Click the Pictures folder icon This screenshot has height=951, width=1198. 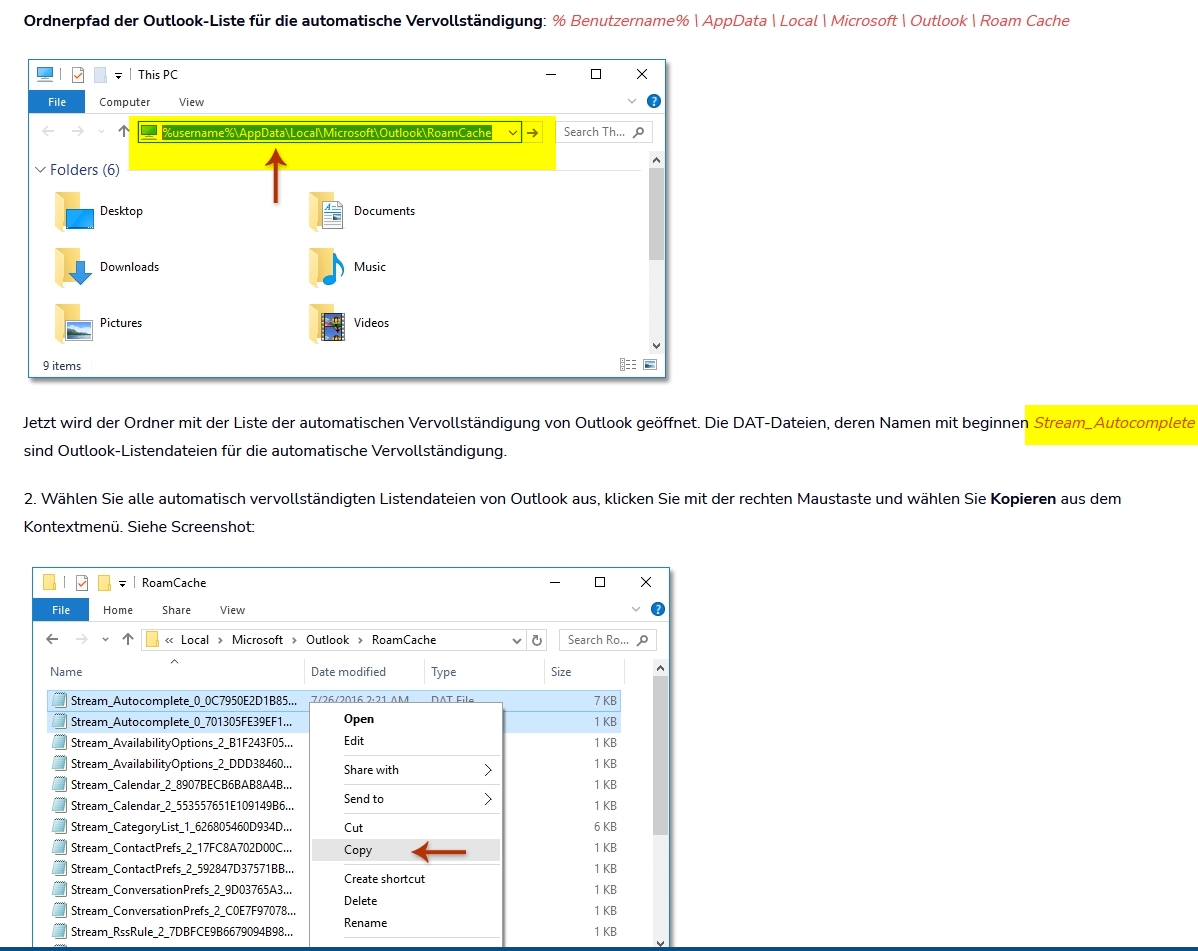pos(73,324)
